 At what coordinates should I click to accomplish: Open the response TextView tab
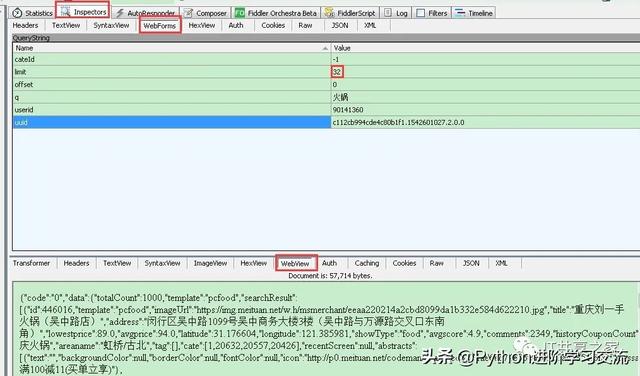pyautogui.click(x=117, y=263)
